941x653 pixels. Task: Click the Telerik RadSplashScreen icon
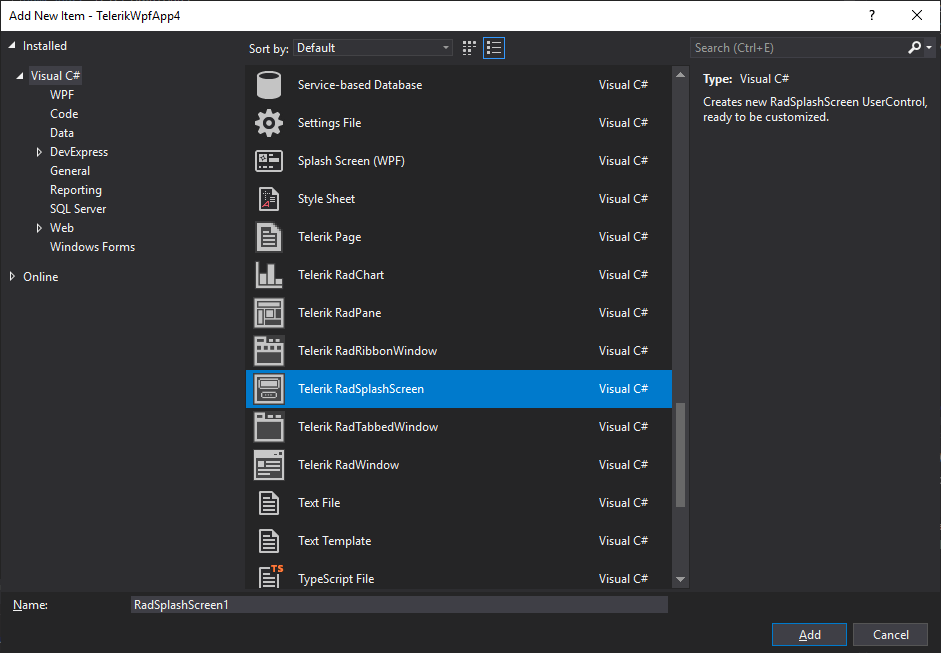(268, 388)
